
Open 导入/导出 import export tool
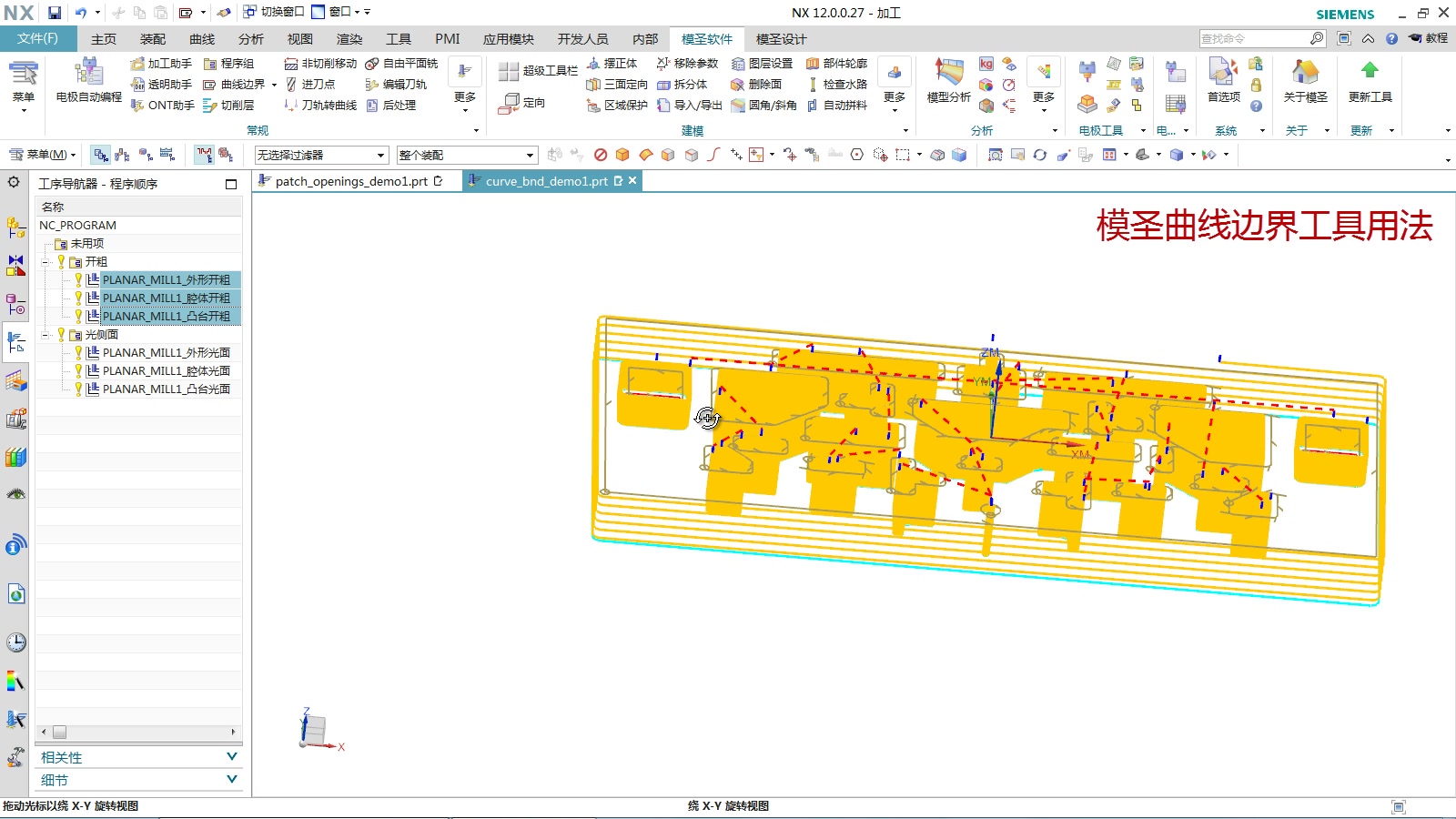coord(689,106)
